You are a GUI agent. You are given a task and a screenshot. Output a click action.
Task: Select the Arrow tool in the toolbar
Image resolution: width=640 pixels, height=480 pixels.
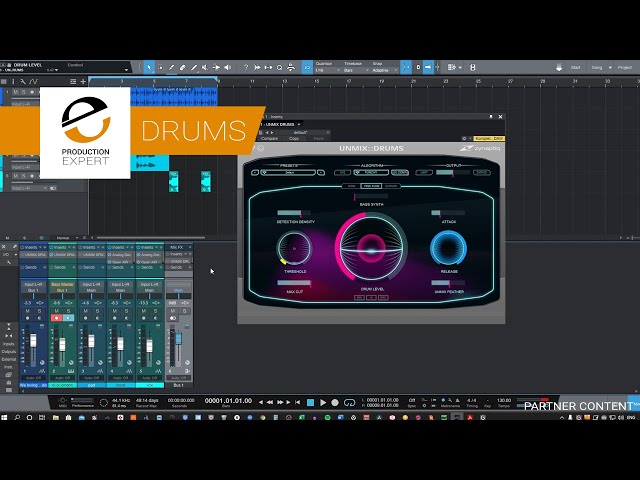[149, 67]
